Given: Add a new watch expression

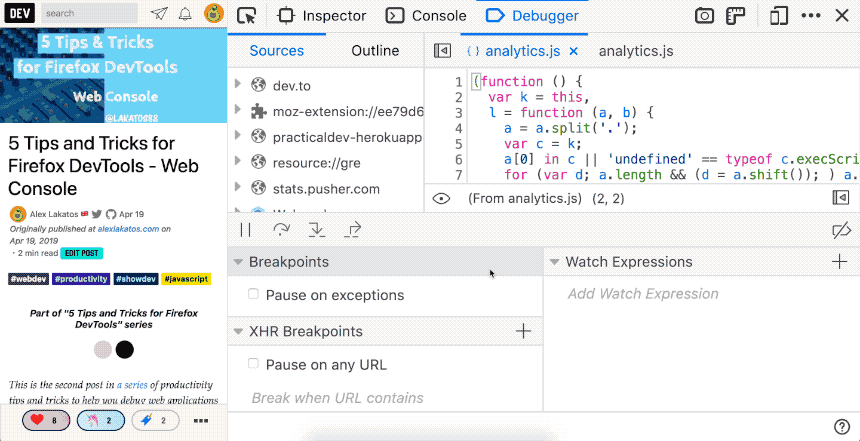Looking at the screenshot, I should coord(839,262).
